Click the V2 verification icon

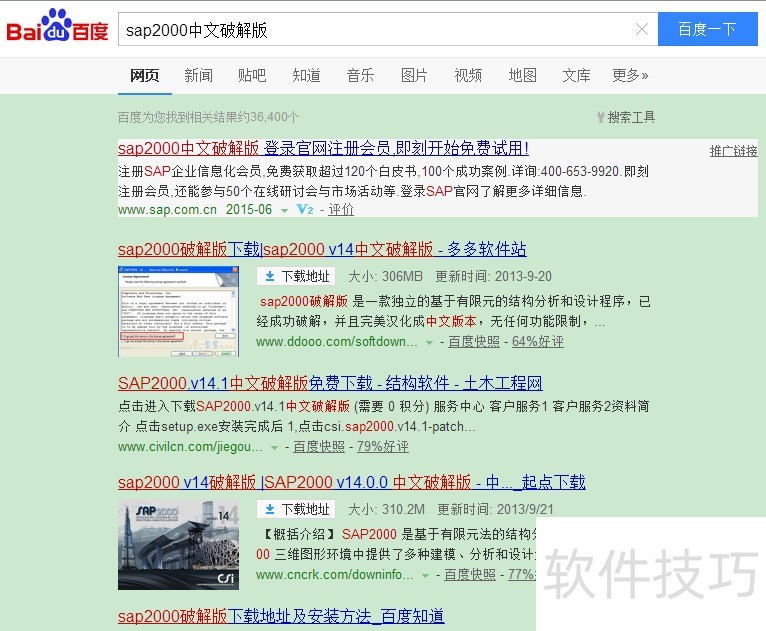[305, 210]
